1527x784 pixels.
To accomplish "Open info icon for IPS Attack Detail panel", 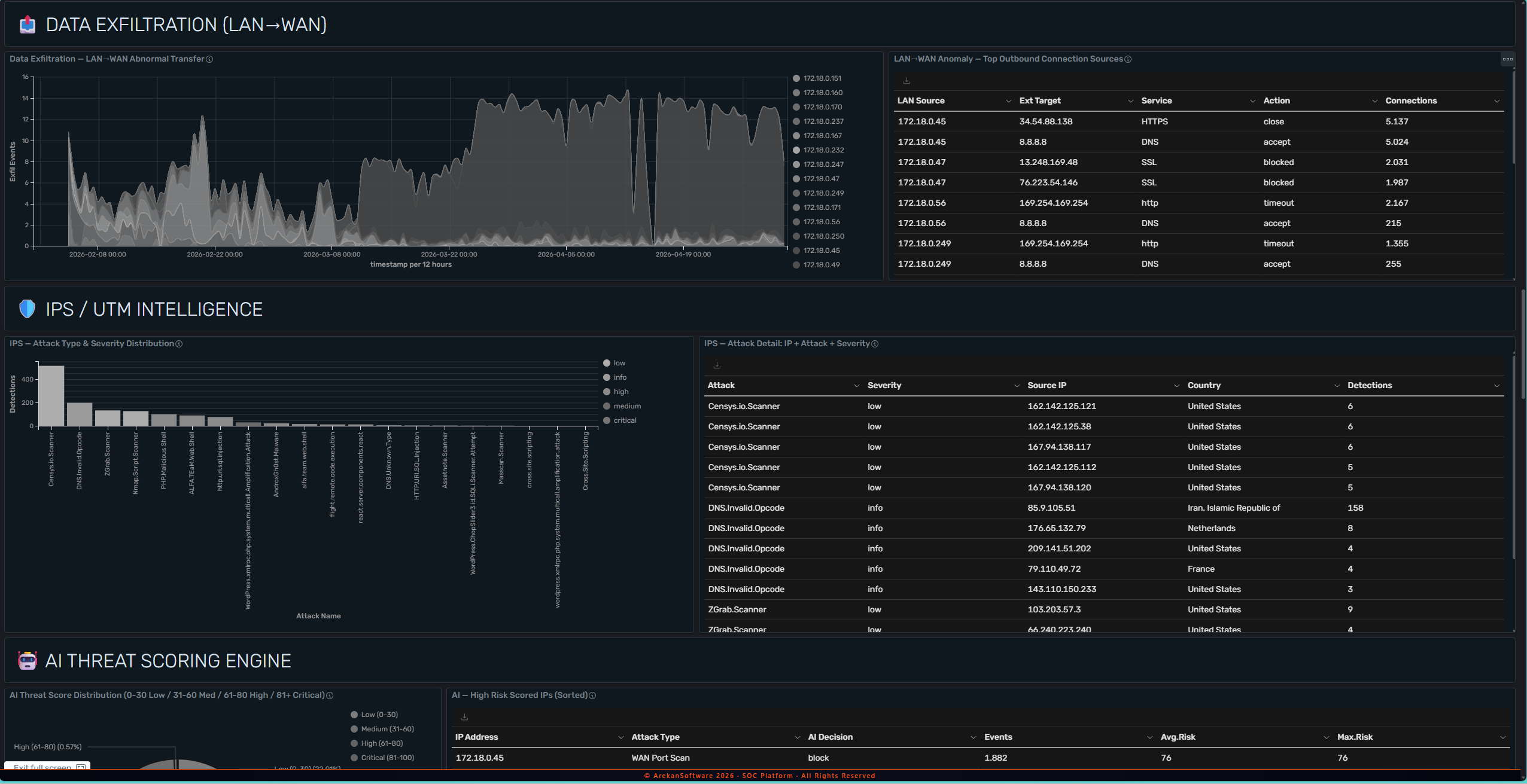I will 875,344.
